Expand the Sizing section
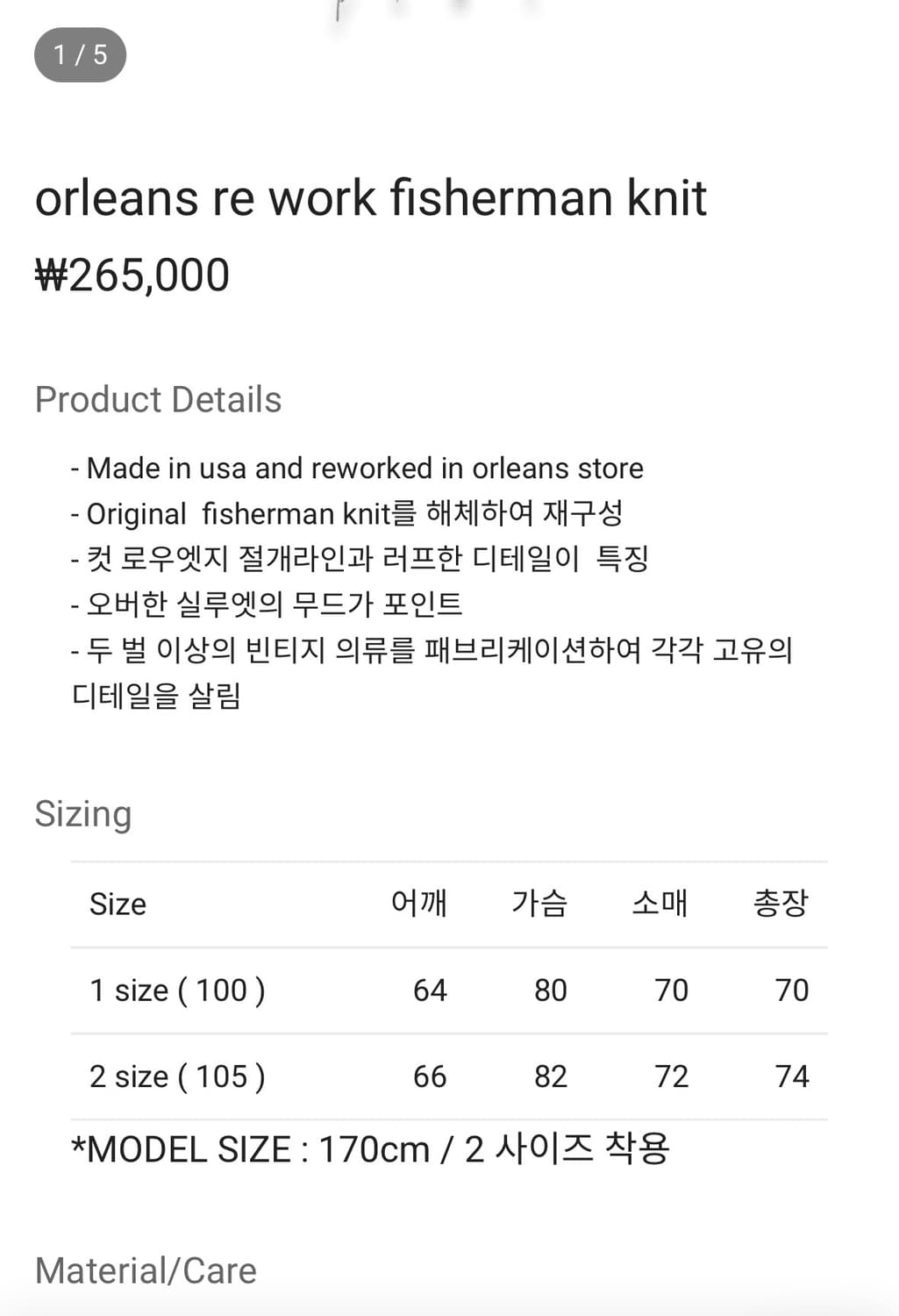 tap(82, 813)
